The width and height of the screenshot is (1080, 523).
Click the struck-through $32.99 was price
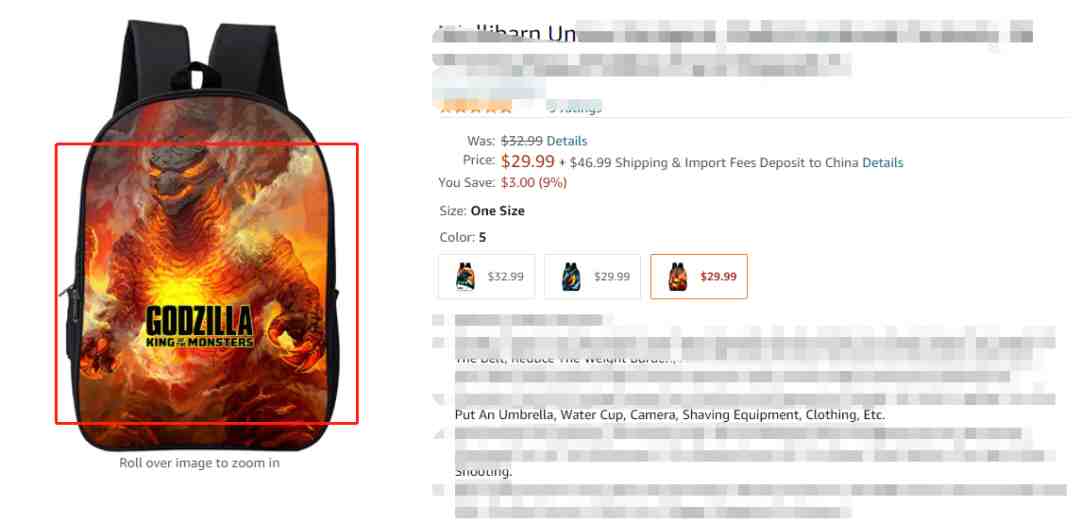pyautogui.click(x=521, y=141)
